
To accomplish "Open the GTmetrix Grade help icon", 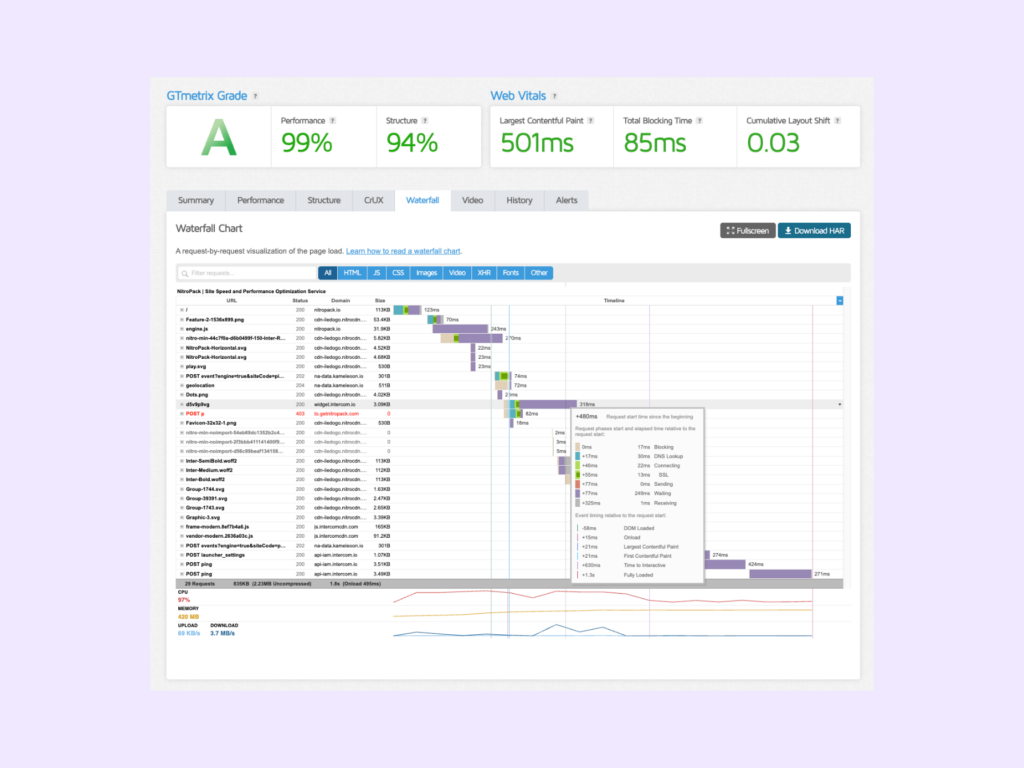I will click(x=255, y=96).
